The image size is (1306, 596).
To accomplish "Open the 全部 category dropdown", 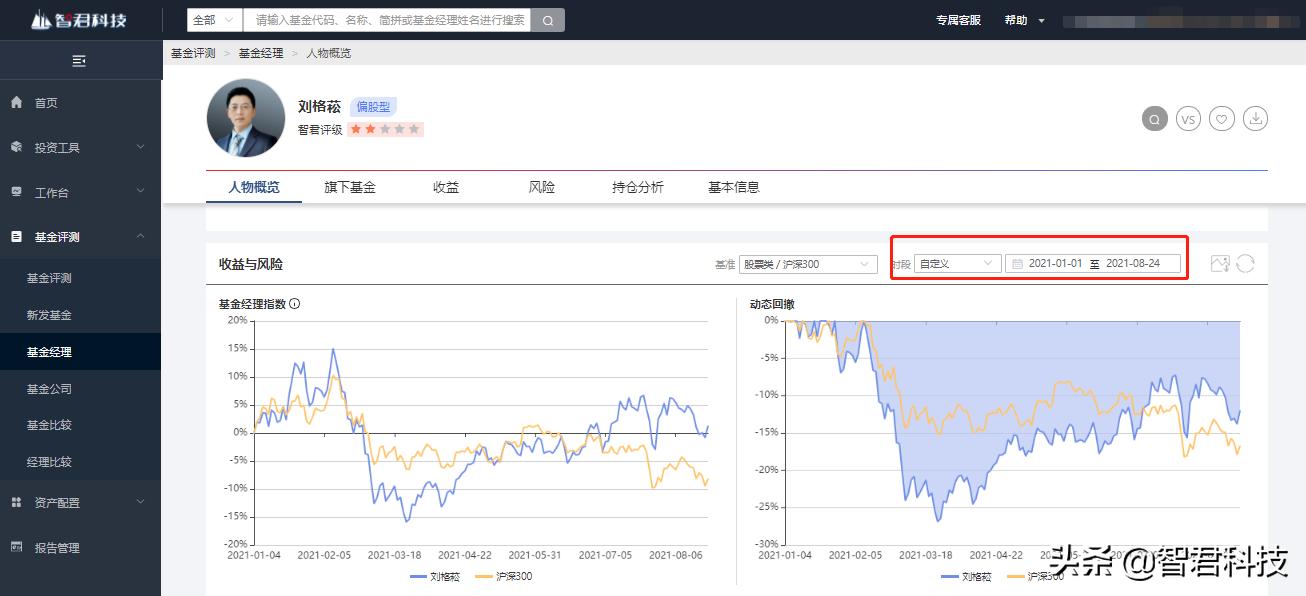I will point(213,19).
